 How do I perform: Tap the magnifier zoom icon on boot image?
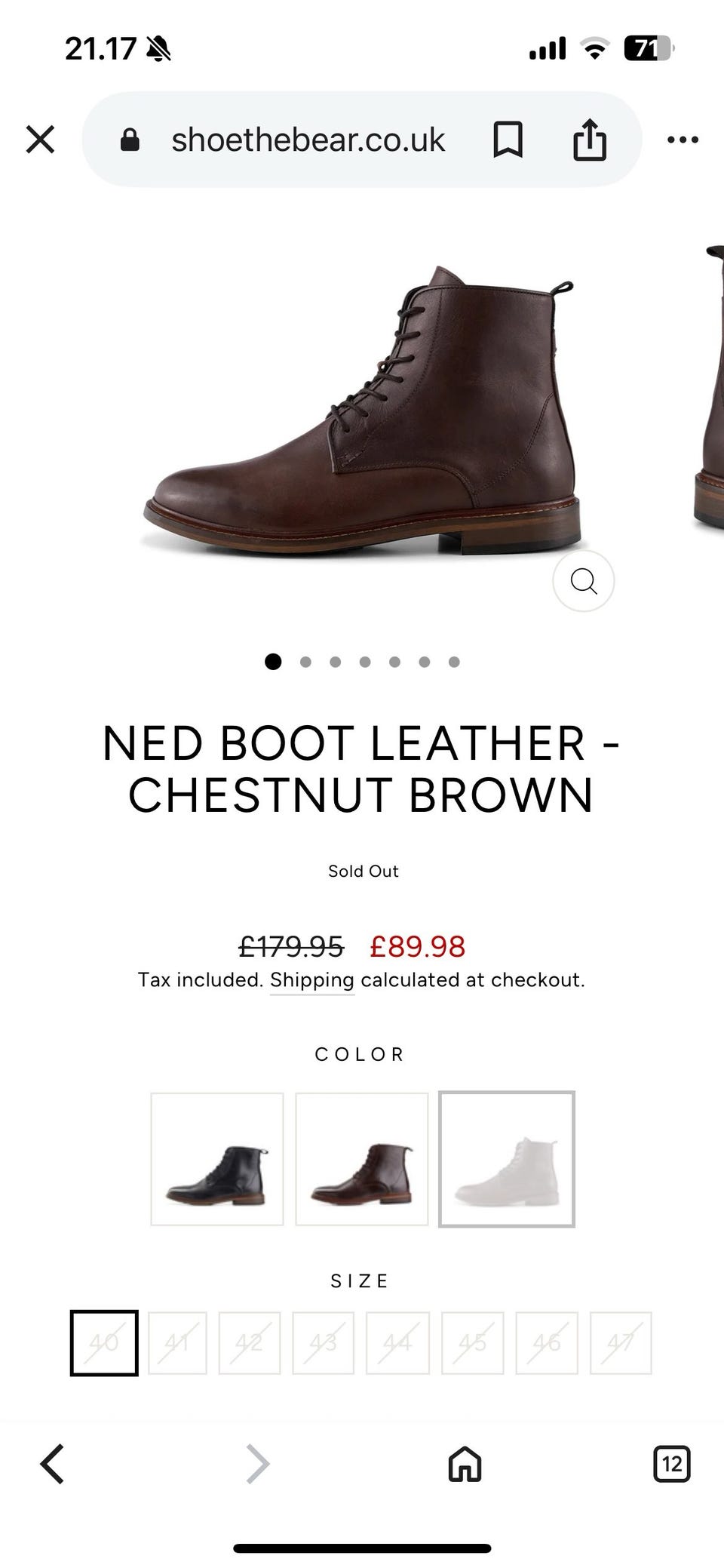pyautogui.click(x=583, y=581)
